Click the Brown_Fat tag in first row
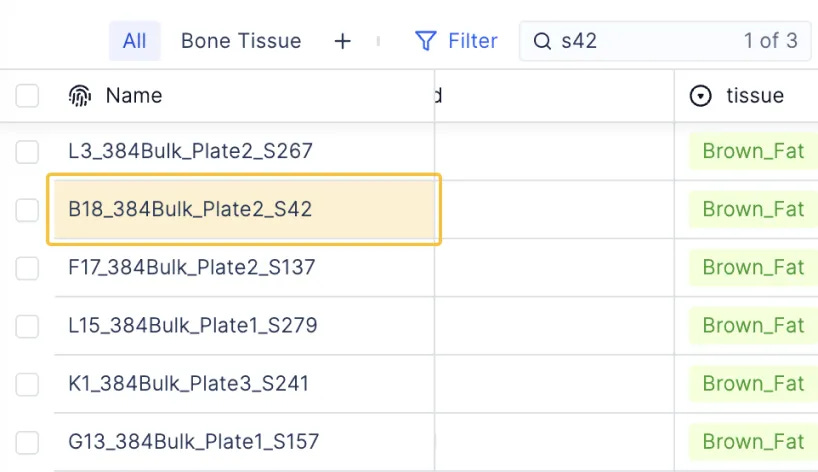The height and width of the screenshot is (472, 818). (753, 151)
